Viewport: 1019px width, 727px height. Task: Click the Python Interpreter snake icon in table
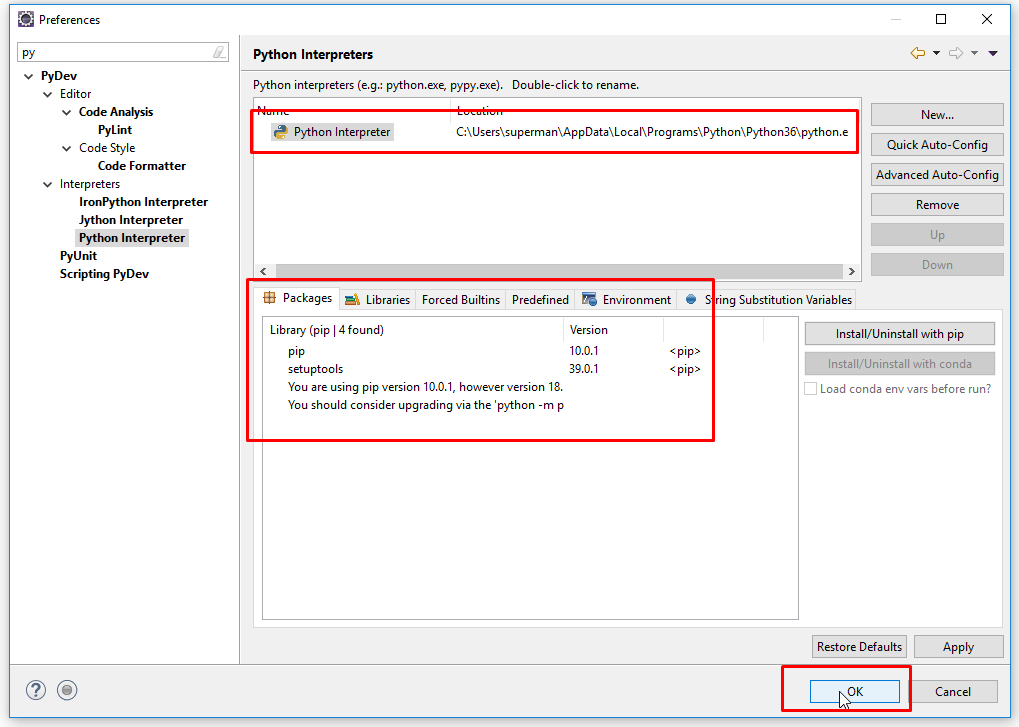coord(281,132)
